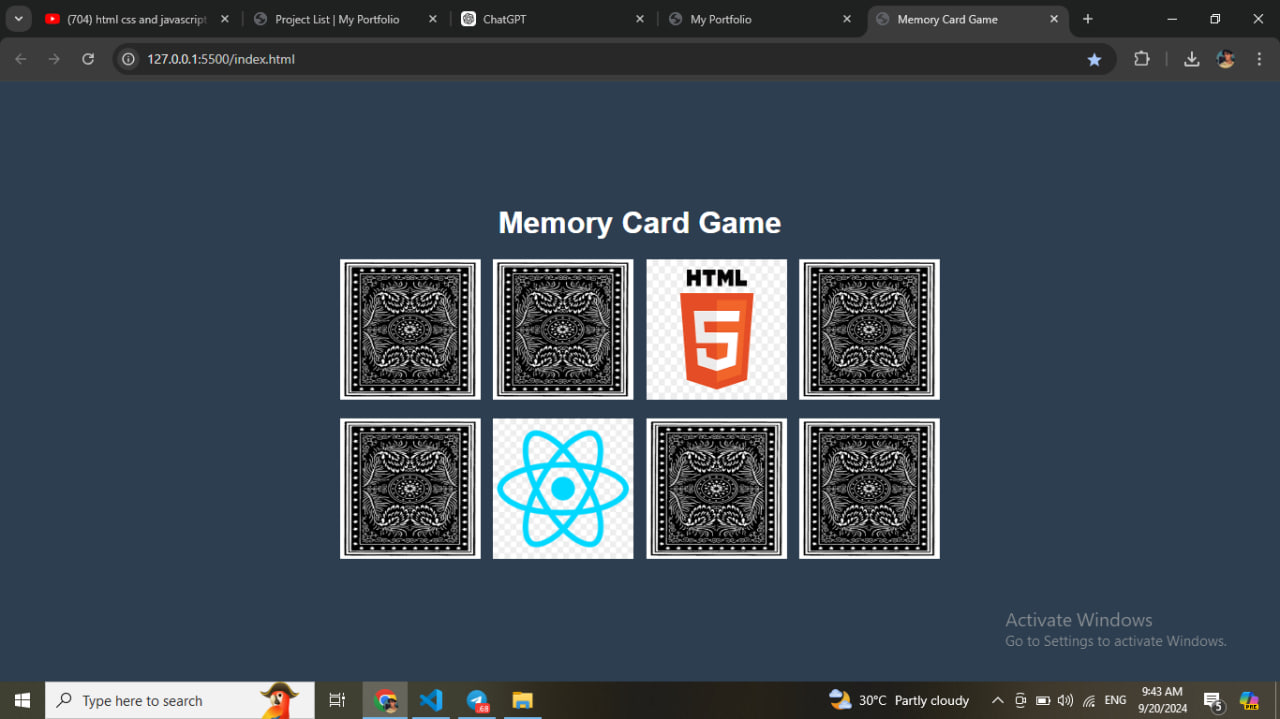
Task: Click the Chrome profile avatar
Action: (x=1225, y=59)
